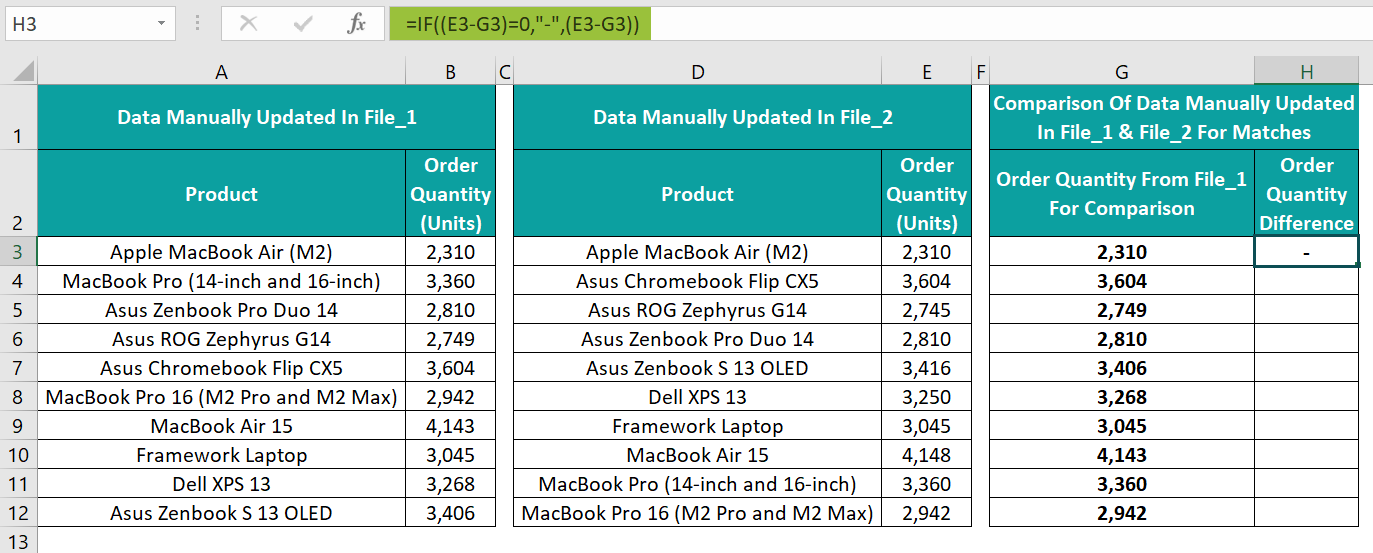Viewport: 1373px width, 553px height.
Task: Click cell E10 value 4,148
Action: (927, 455)
